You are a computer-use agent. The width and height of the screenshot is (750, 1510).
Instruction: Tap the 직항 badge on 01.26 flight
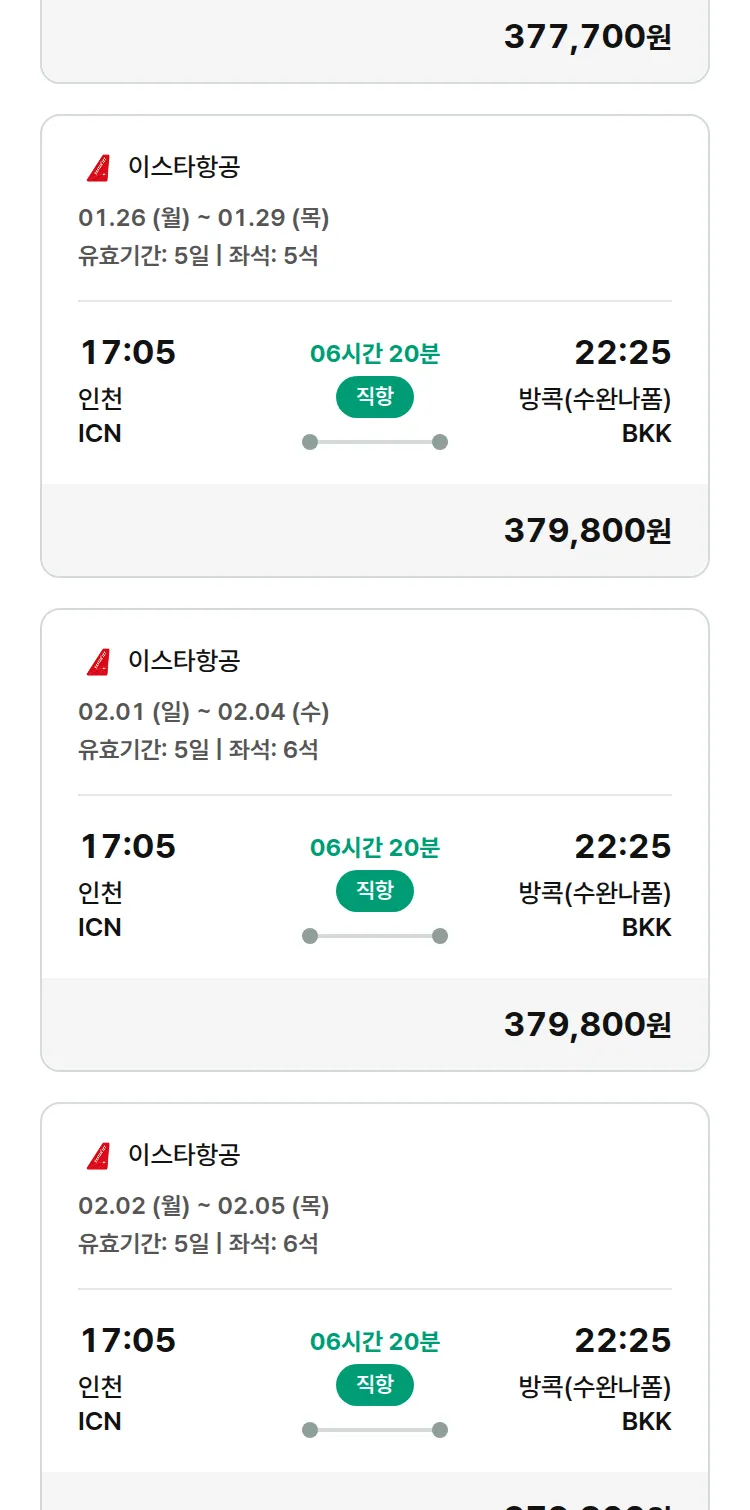374,397
